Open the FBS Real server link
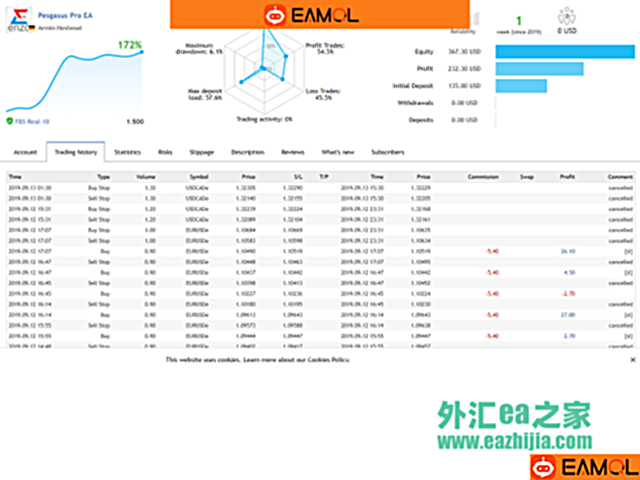The height and width of the screenshot is (480, 640). [32, 121]
